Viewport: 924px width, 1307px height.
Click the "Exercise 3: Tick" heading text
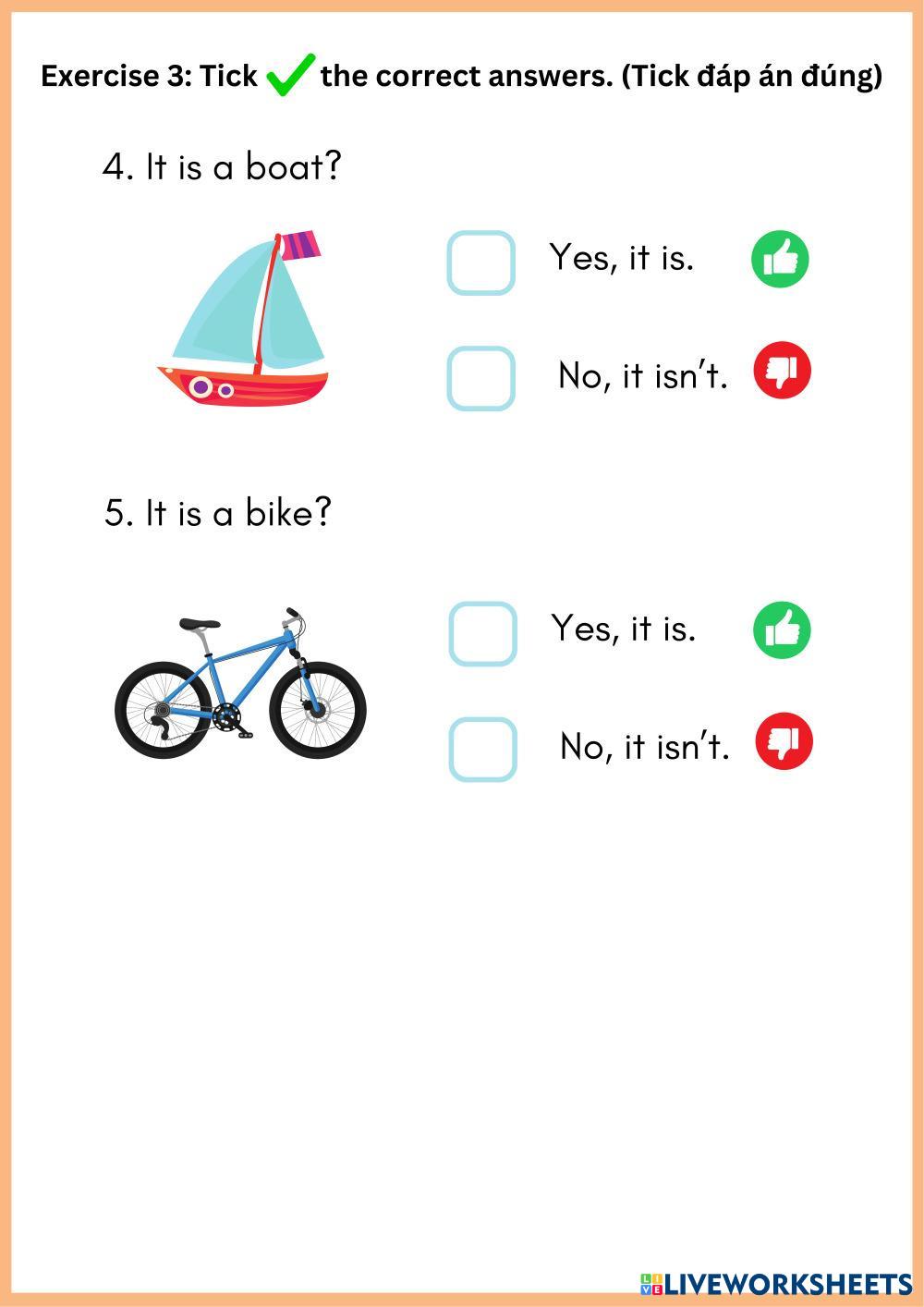tap(149, 76)
